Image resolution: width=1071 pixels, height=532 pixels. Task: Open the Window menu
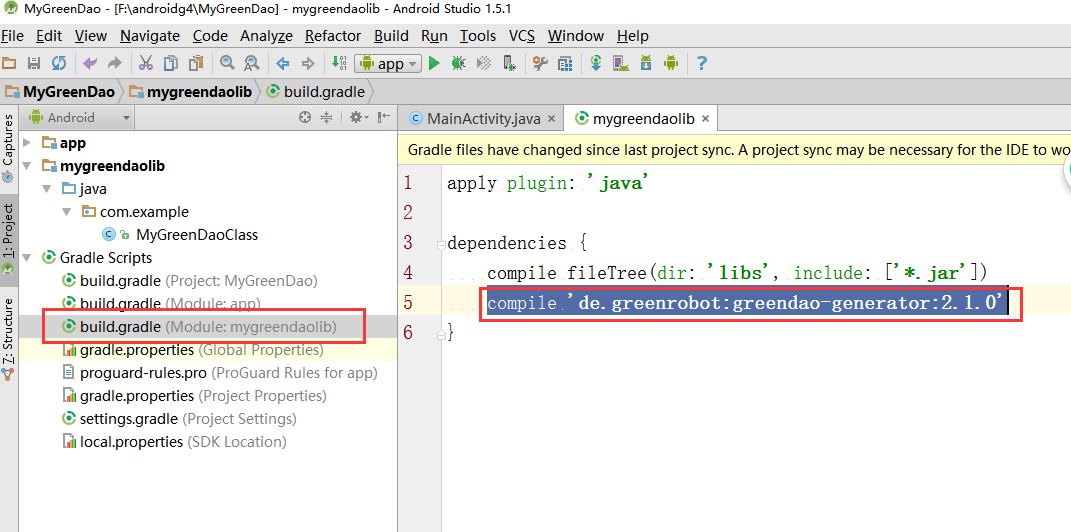[x=576, y=36]
